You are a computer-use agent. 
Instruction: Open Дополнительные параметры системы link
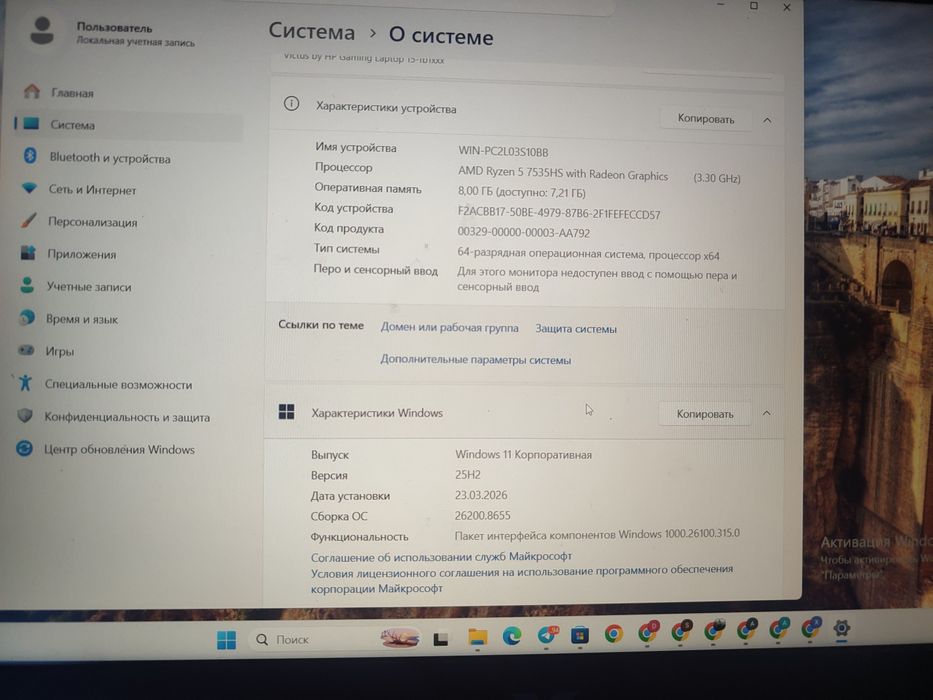click(476, 360)
